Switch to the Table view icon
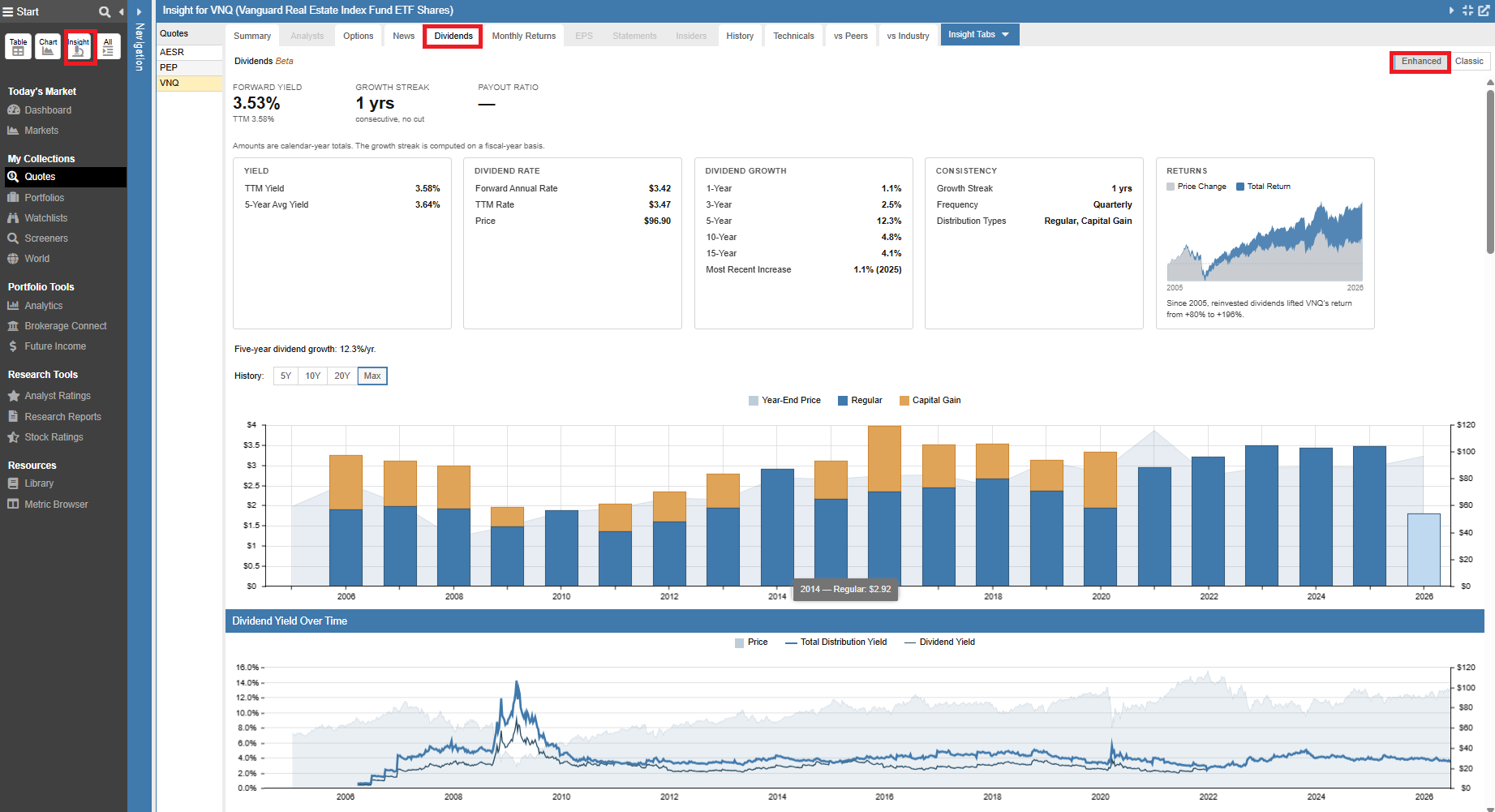 [x=18, y=47]
